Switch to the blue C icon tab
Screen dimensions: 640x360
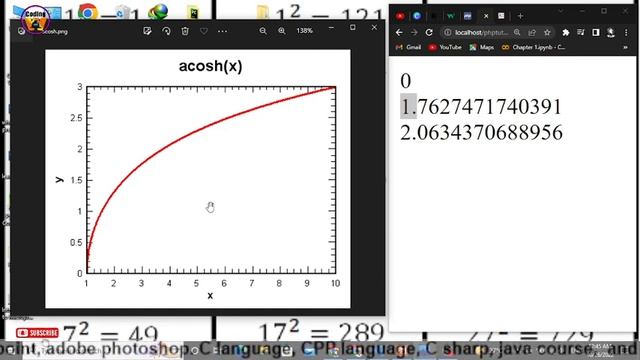pos(417,16)
